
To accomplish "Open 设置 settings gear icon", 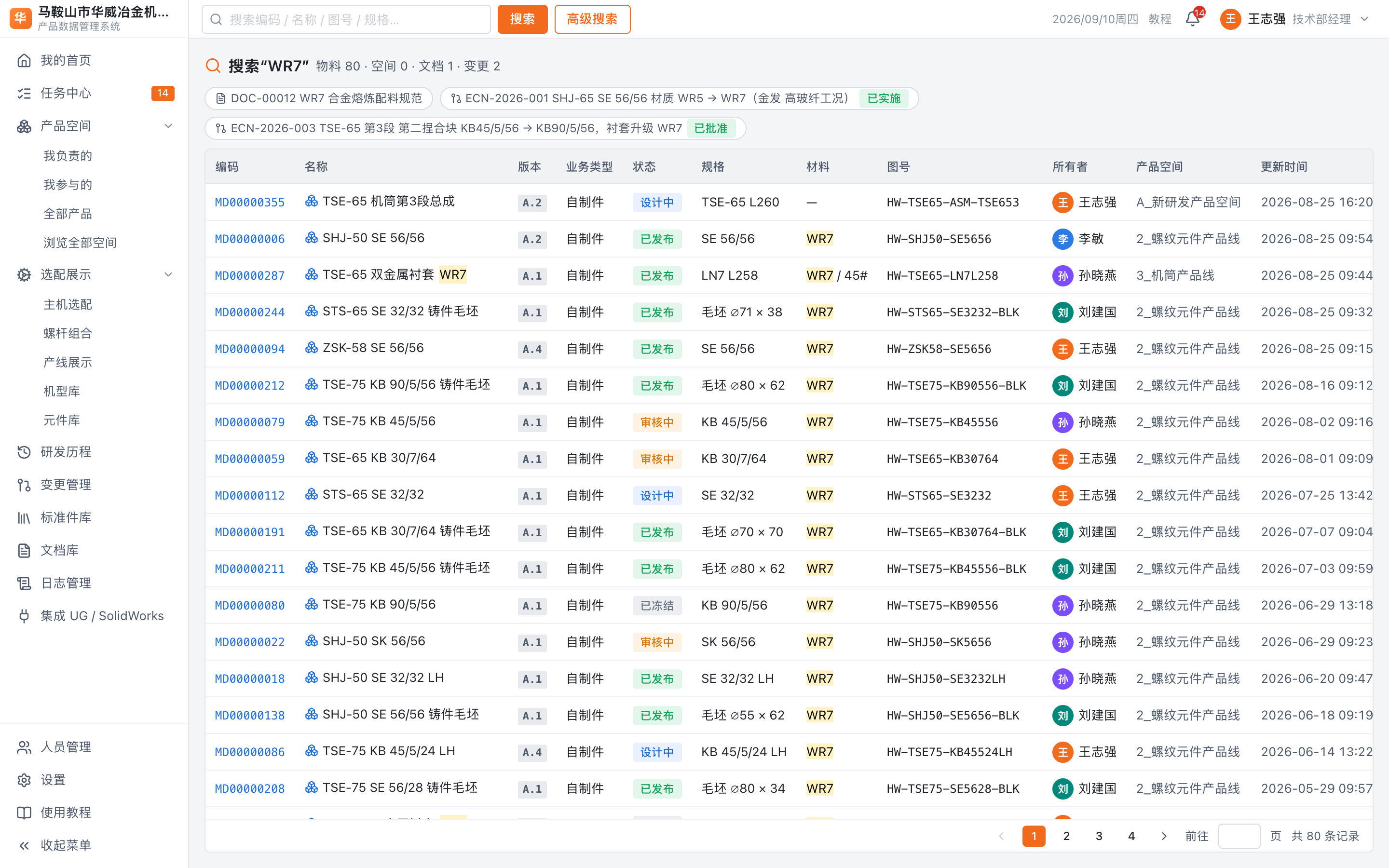I will click(24, 780).
